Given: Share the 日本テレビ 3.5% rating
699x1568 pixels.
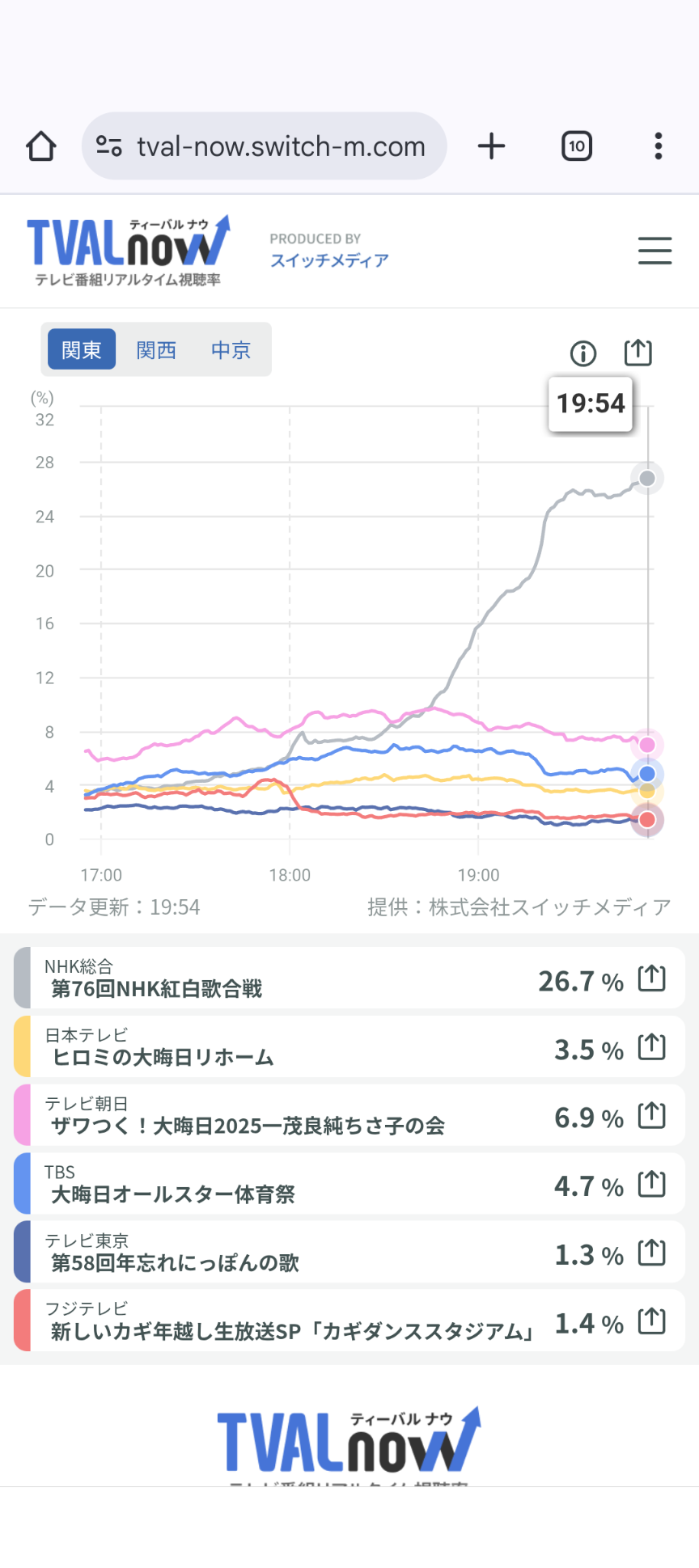Looking at the screenshot, I should pos(651,1047).
